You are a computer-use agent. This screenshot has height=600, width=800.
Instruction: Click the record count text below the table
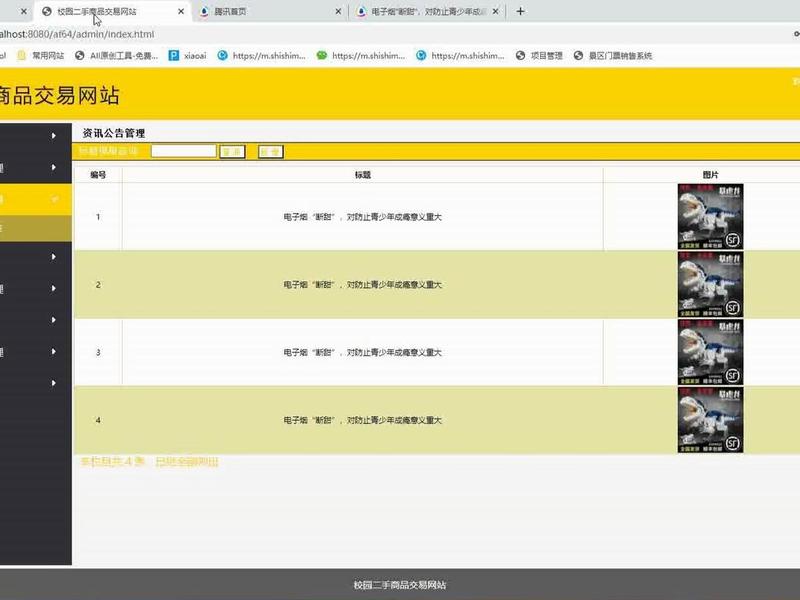tap(149, 462)
